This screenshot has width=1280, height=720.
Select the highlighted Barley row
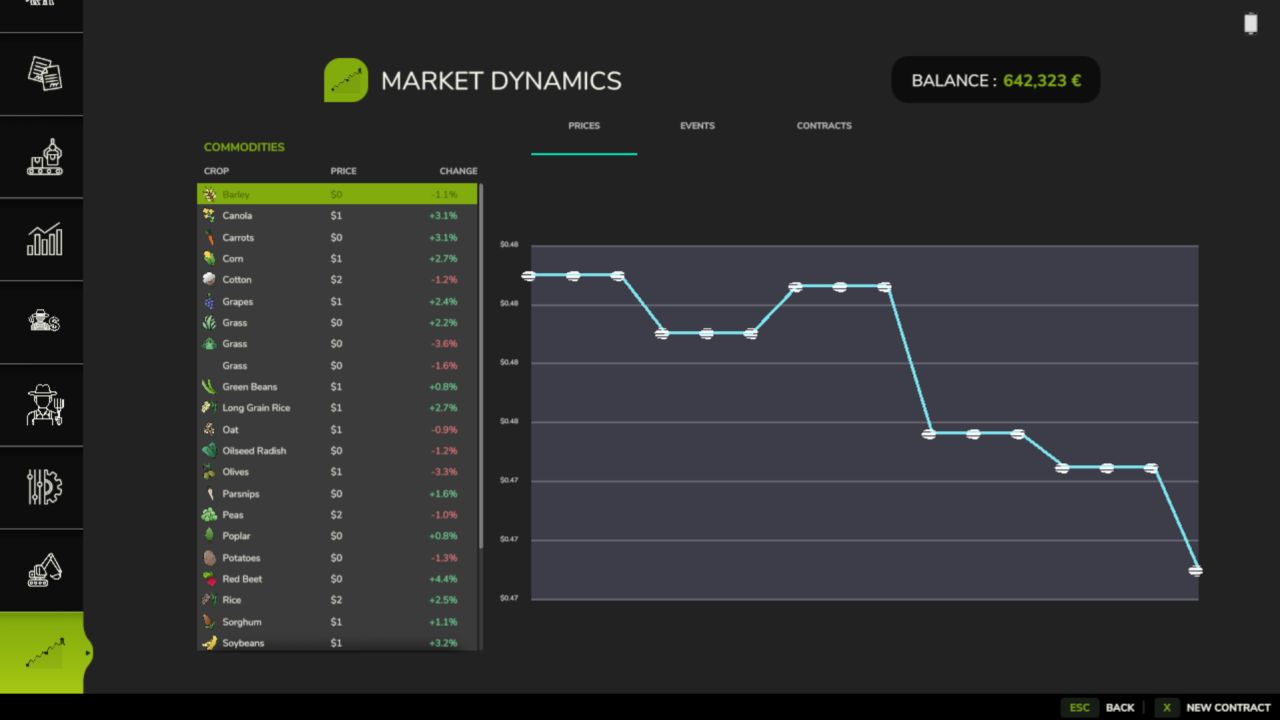pyautogui.click(x=337, y=194)
